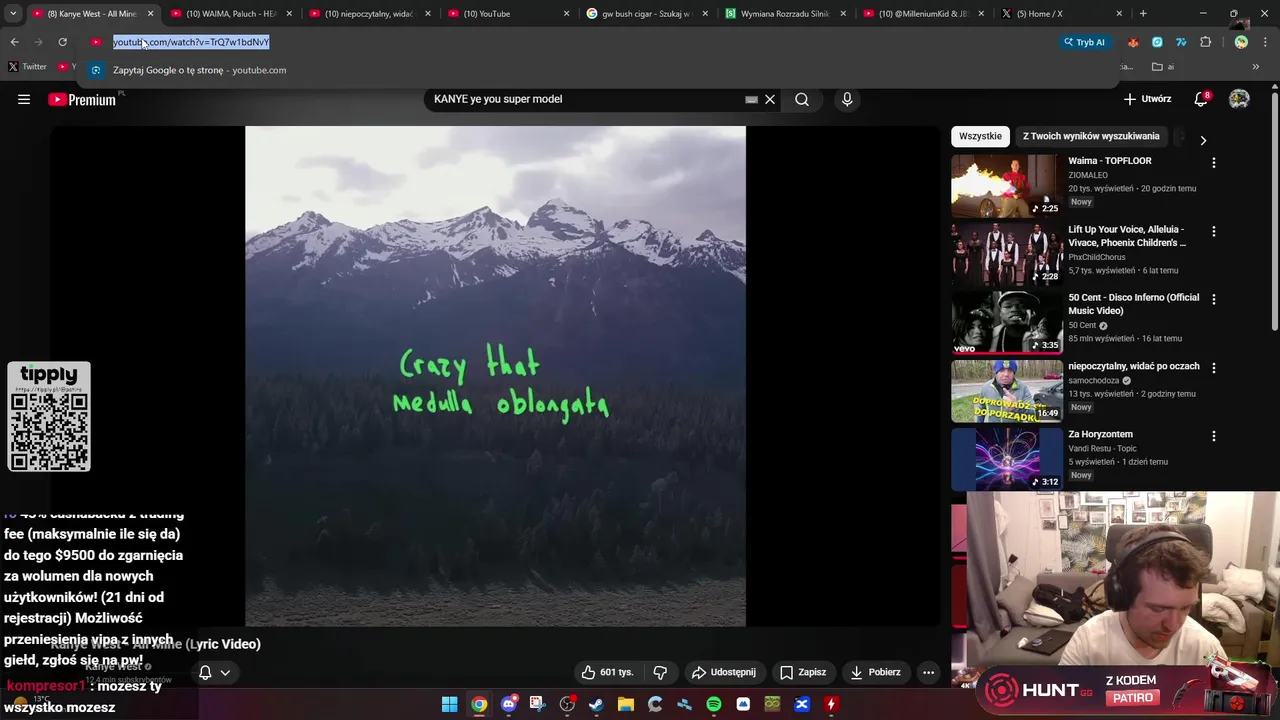The image size is (1280, 720).
Task: Reload the current page
Action: 62,42
